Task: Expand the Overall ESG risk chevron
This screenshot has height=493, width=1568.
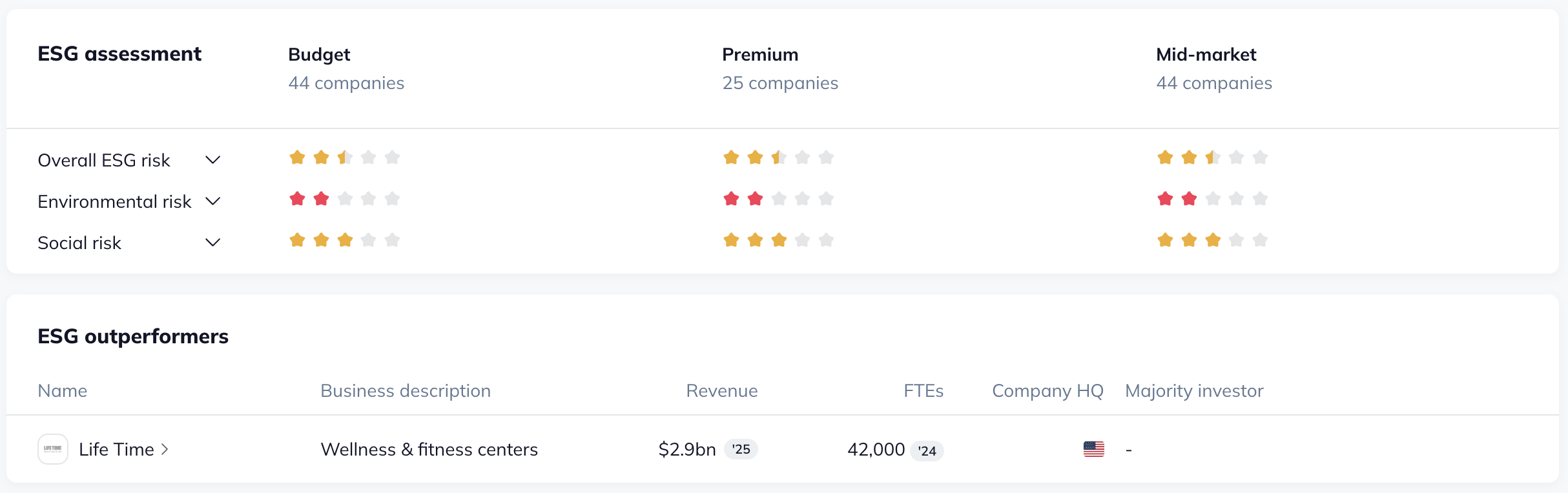Action: click(x=212, y=160)
